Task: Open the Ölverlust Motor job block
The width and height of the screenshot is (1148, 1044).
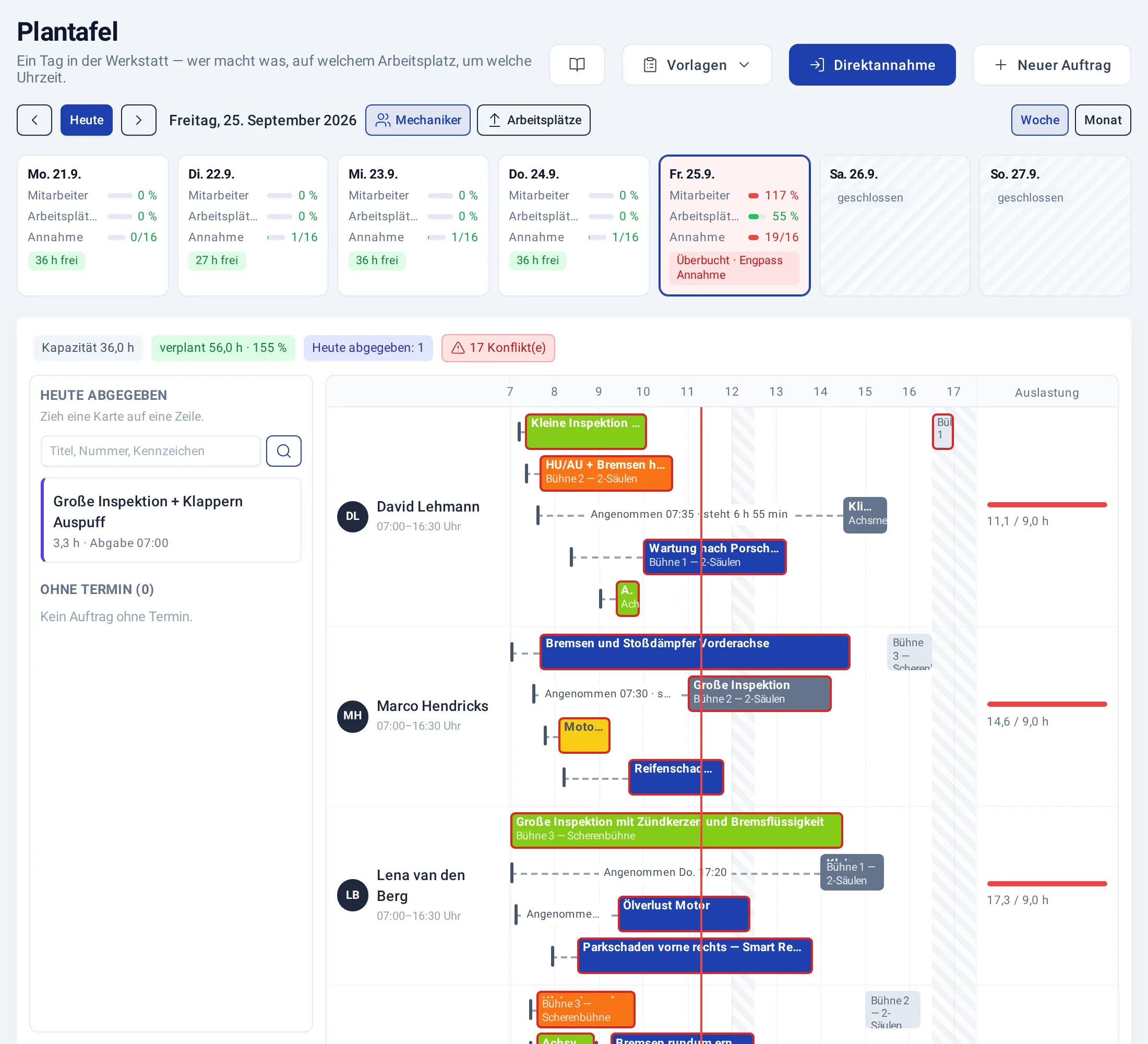Action: (684, 913)
